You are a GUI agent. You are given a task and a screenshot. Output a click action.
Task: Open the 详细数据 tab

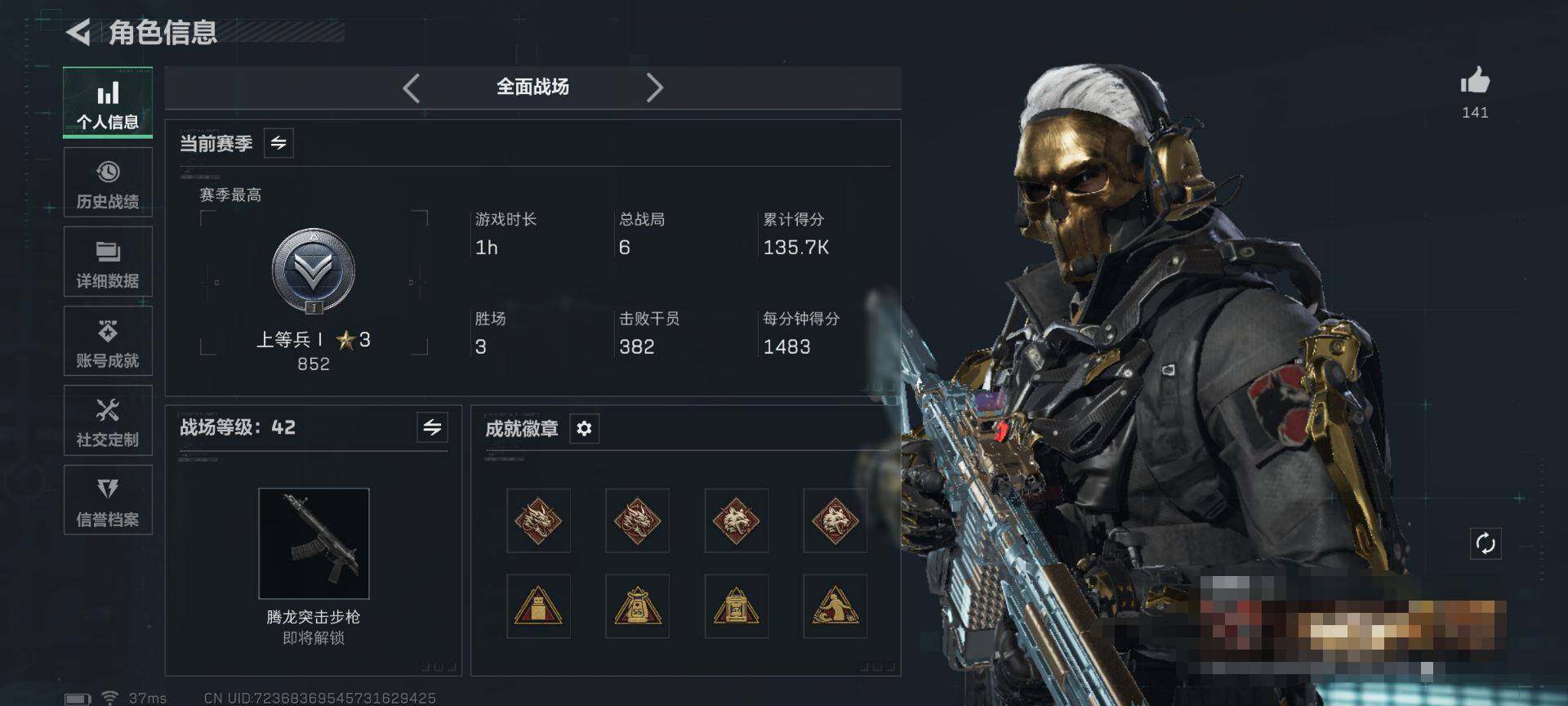click(108, 262)
